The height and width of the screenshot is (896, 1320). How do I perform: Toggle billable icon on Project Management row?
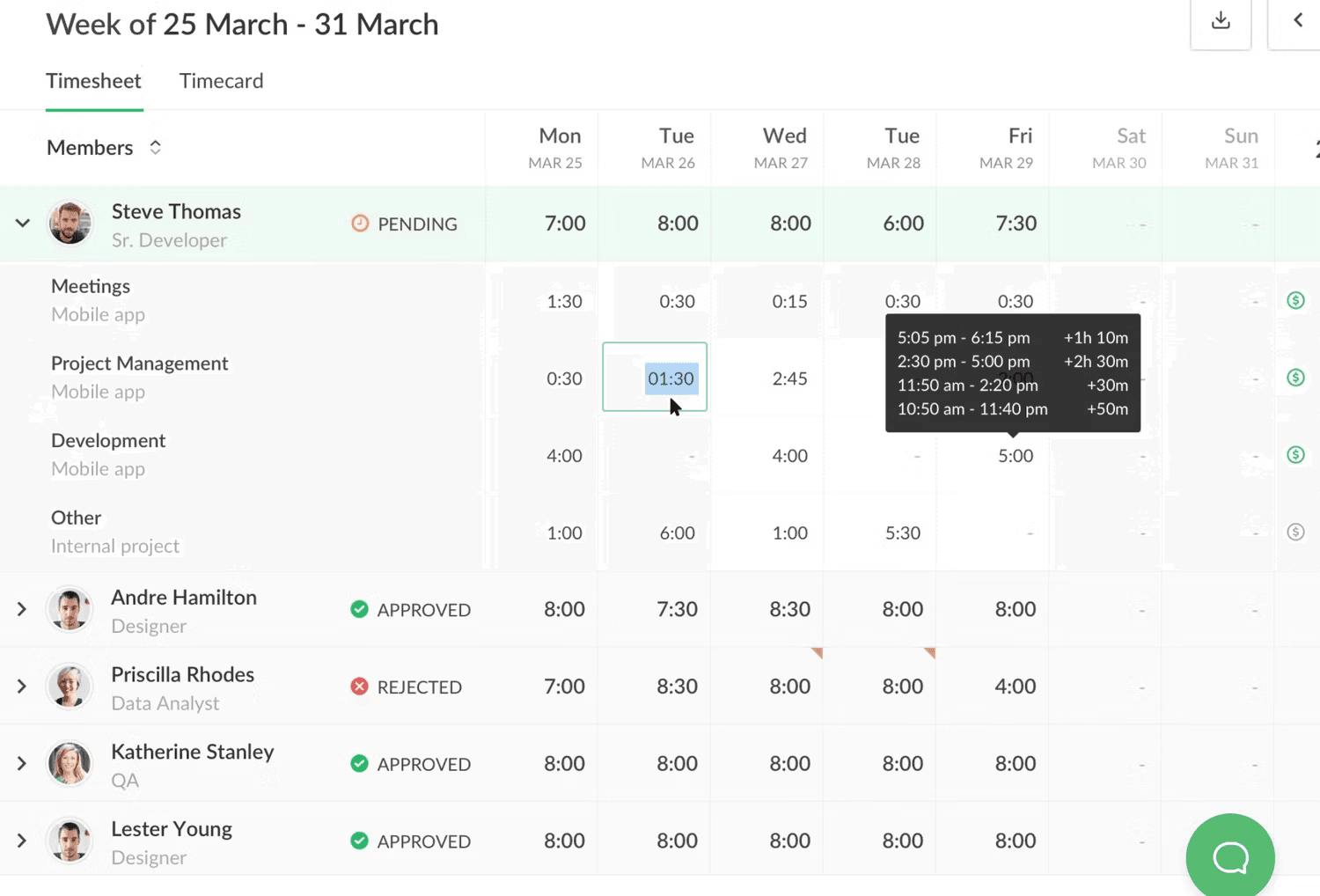[1295, 378]
